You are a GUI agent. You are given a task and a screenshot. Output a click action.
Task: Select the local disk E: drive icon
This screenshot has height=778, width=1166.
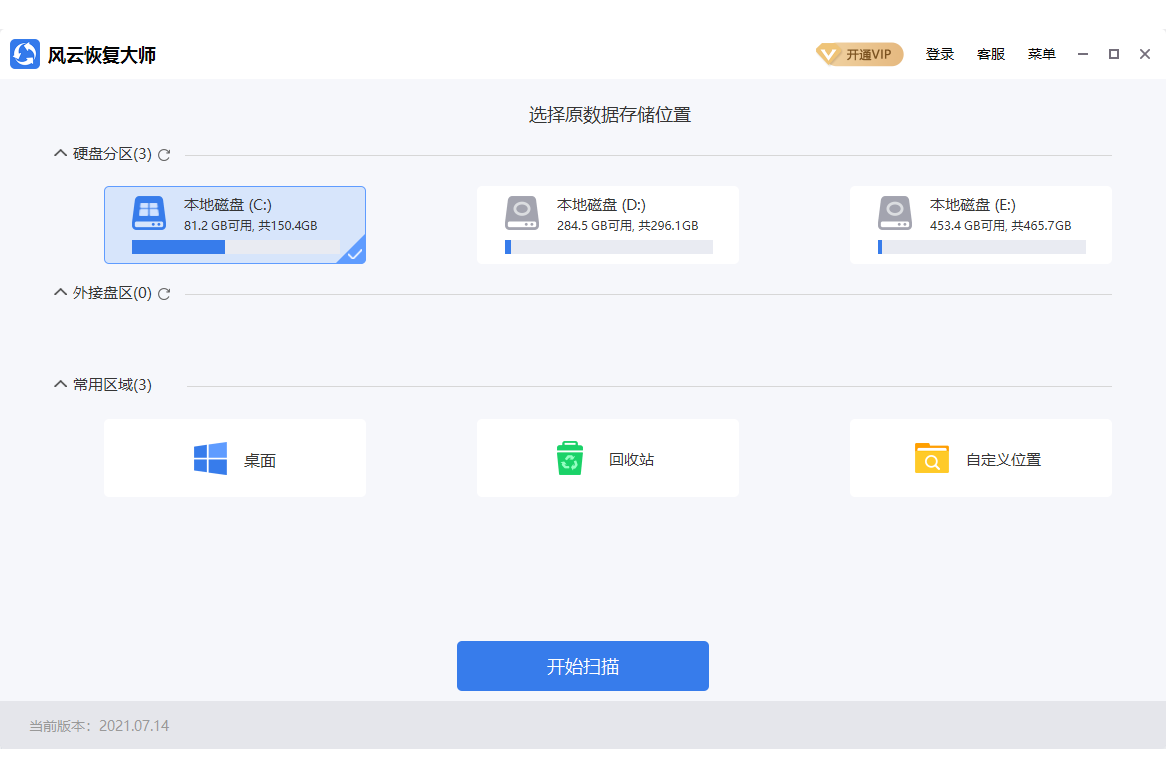(895, 213)
